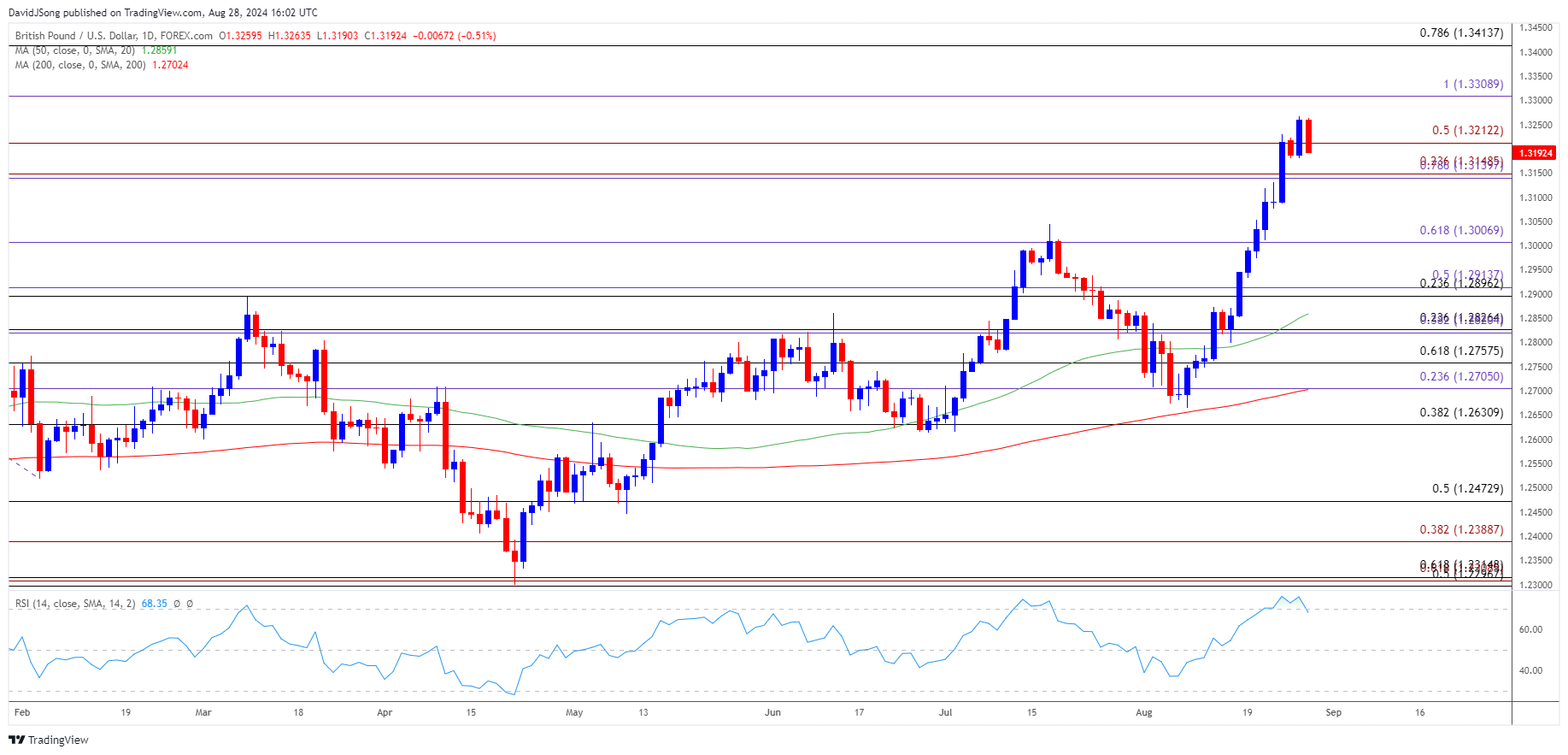Click the open price O1.32595
The image size is (1568, 755).
[x=241, y=36]
